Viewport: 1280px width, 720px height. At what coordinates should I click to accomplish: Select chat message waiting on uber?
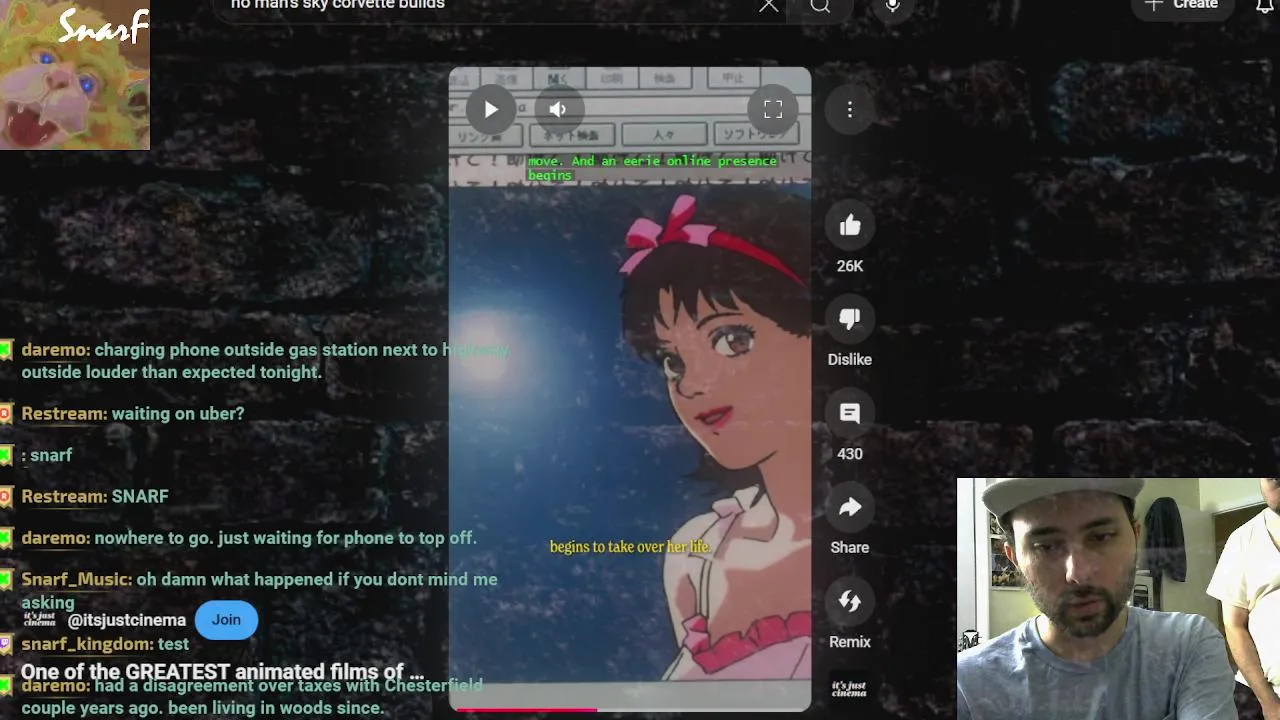point(132,413)
